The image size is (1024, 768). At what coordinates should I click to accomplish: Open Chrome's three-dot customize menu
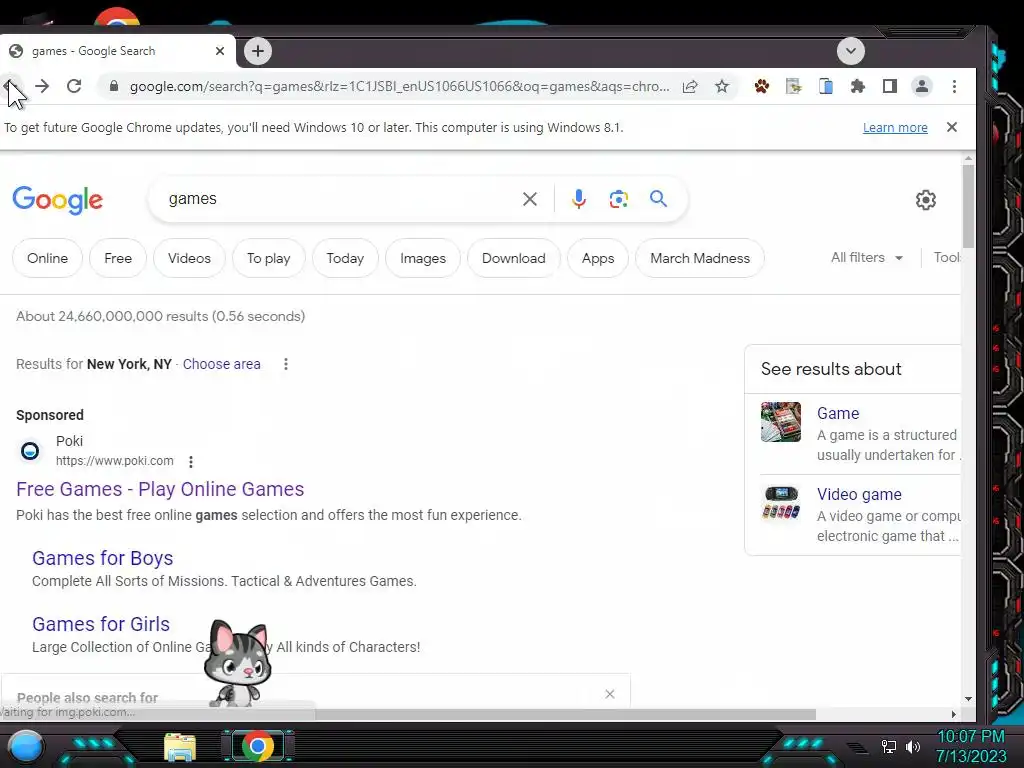(x=954, y=86)
